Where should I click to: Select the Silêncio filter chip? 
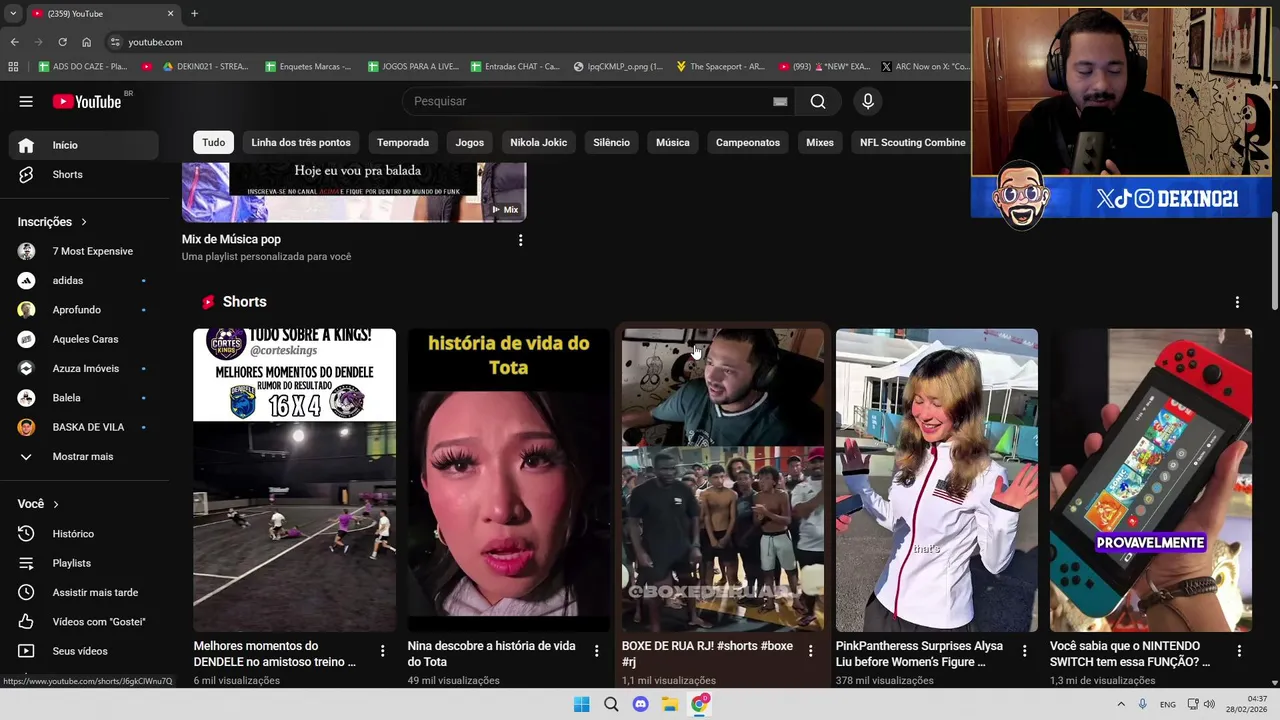point(612,142)
